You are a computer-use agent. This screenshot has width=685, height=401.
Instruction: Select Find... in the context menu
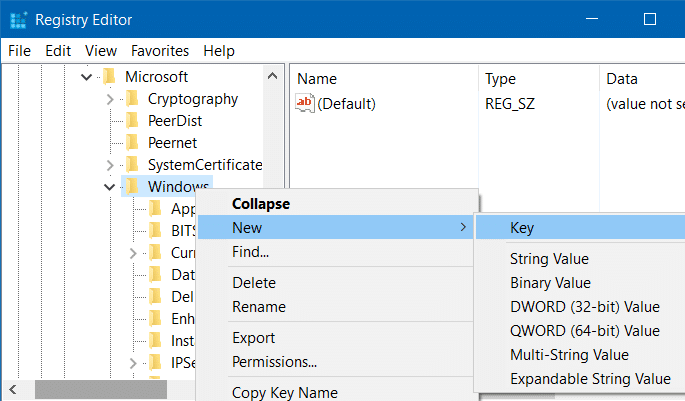pyautogui.click(x=335, y=252)
